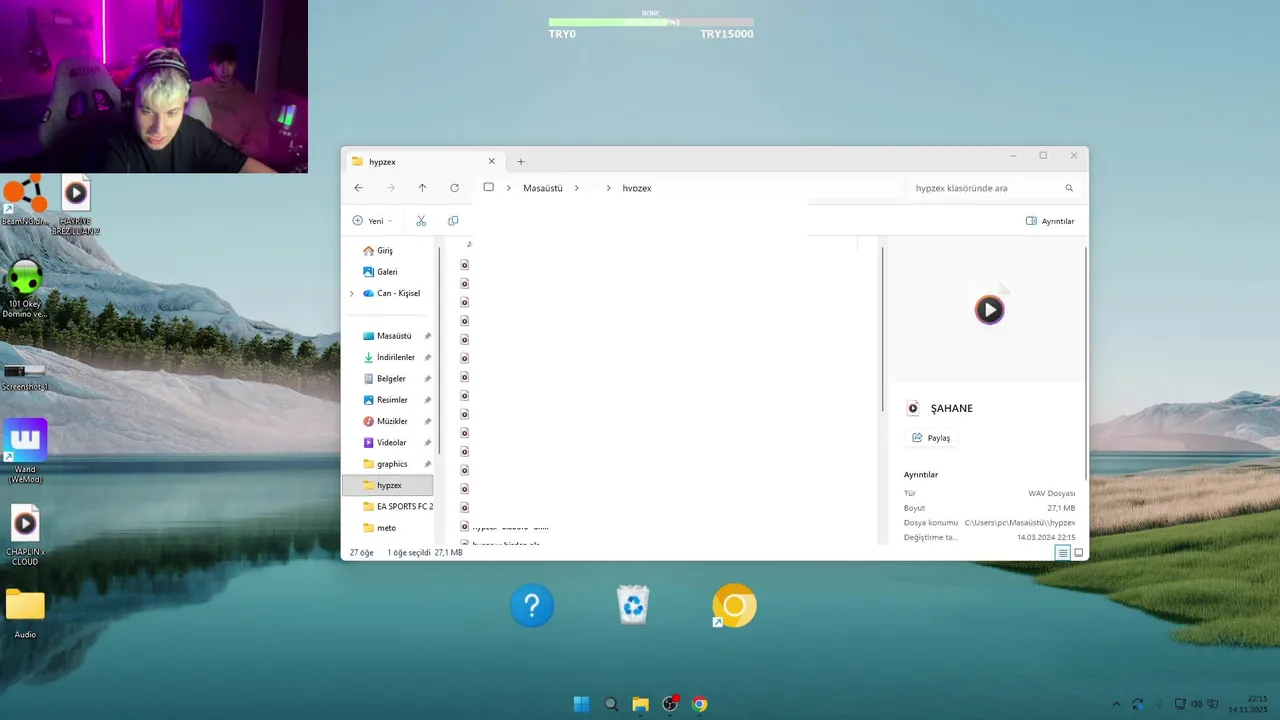1280x720 pixels.
Task: Cut the selected file using scissors icon
Action: 421,221
